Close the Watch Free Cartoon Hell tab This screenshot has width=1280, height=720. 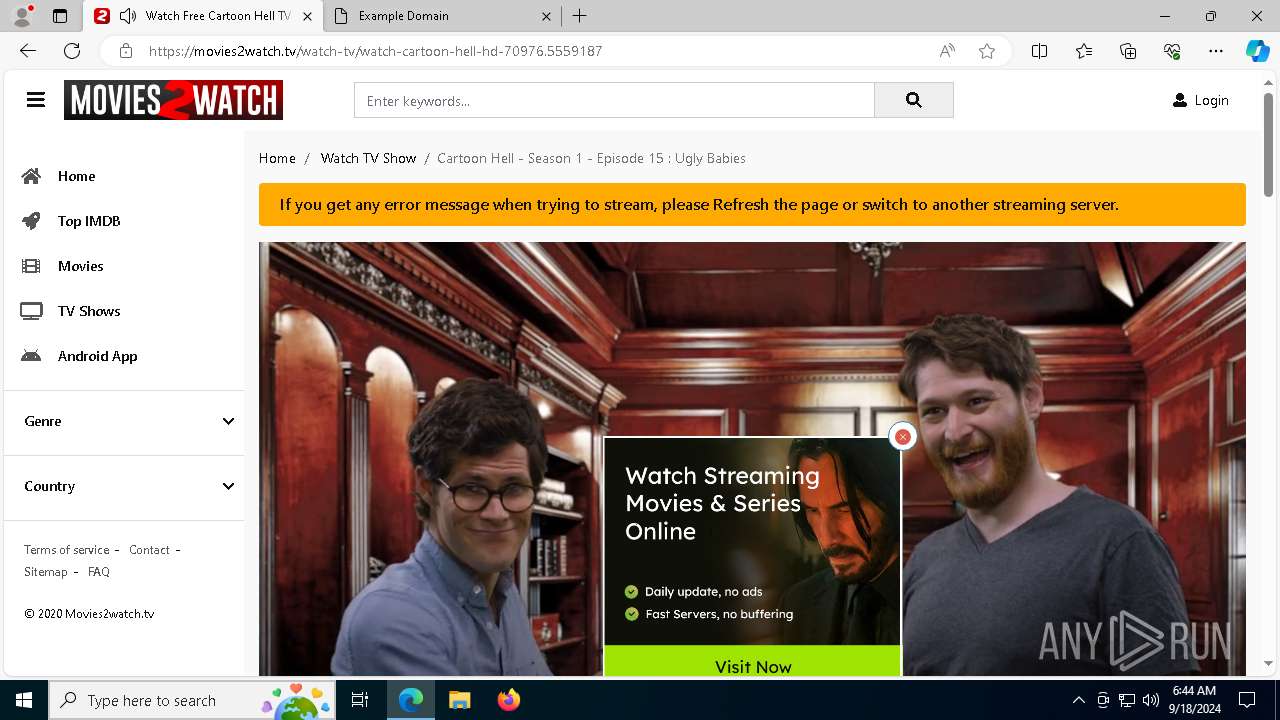[x=307, y=16]
